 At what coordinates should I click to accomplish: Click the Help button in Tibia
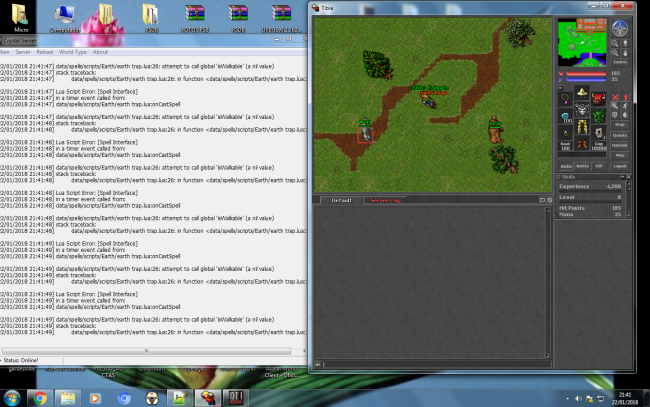620,155
